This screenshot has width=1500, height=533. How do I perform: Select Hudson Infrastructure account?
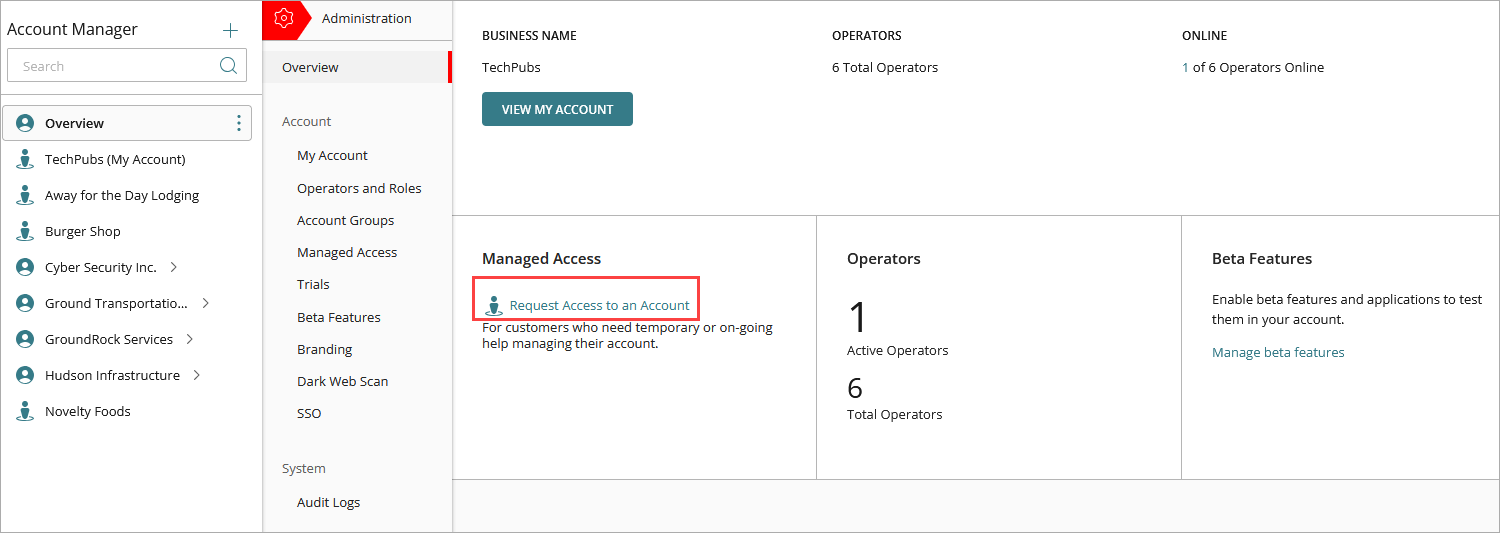[112, 375]
